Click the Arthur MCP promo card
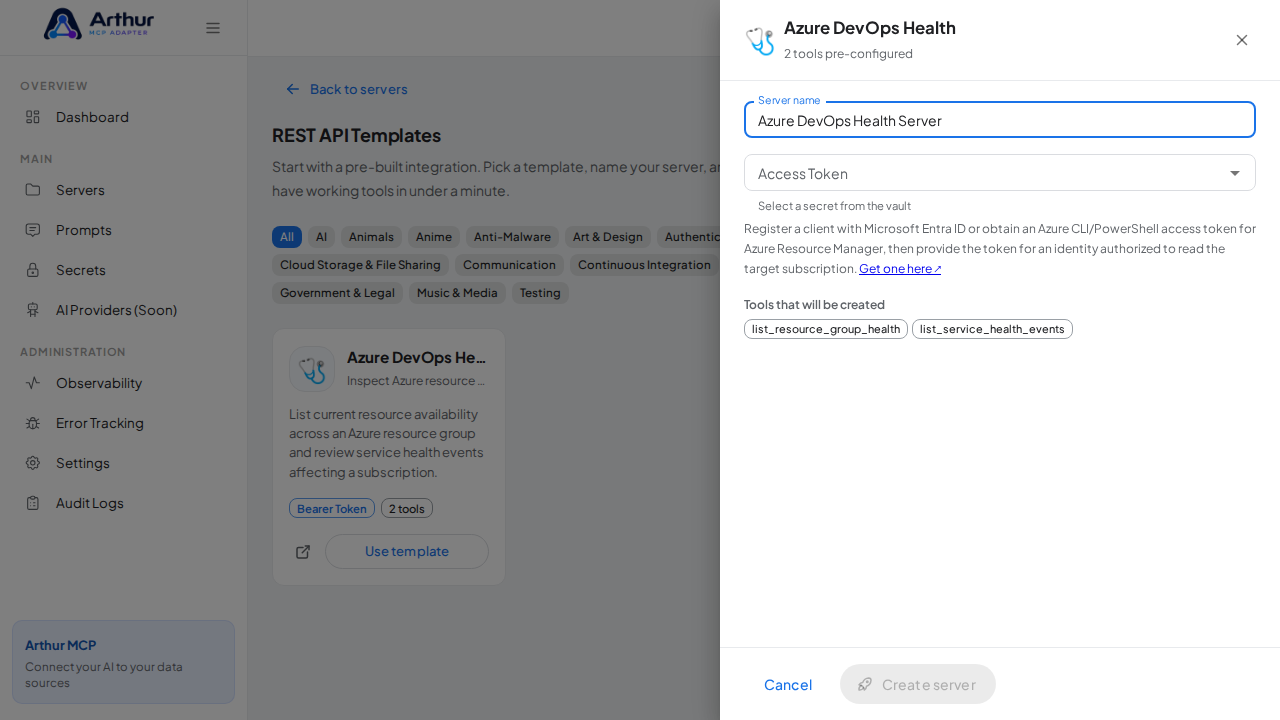The height and width of the screenshot is (720, 1280). 124,662
